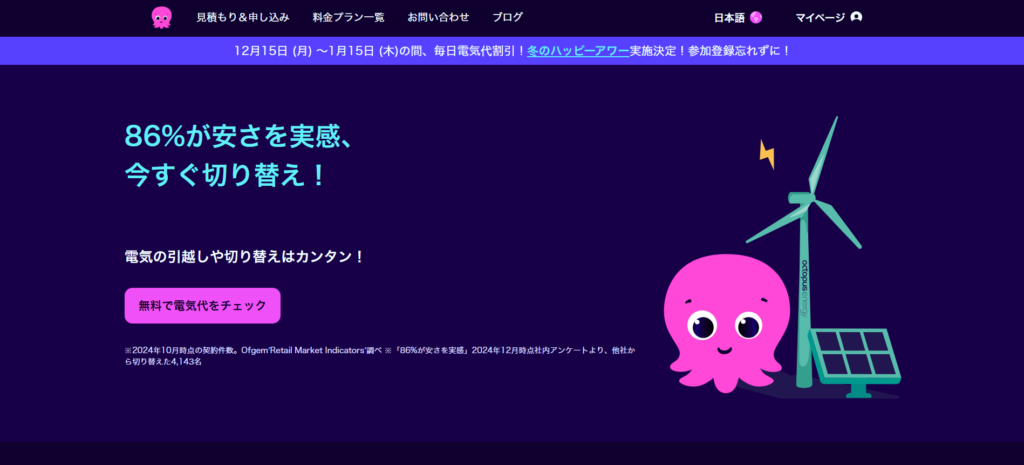
Task: Click the 86%が安さを実感 headline
Action: click(238, 136)
